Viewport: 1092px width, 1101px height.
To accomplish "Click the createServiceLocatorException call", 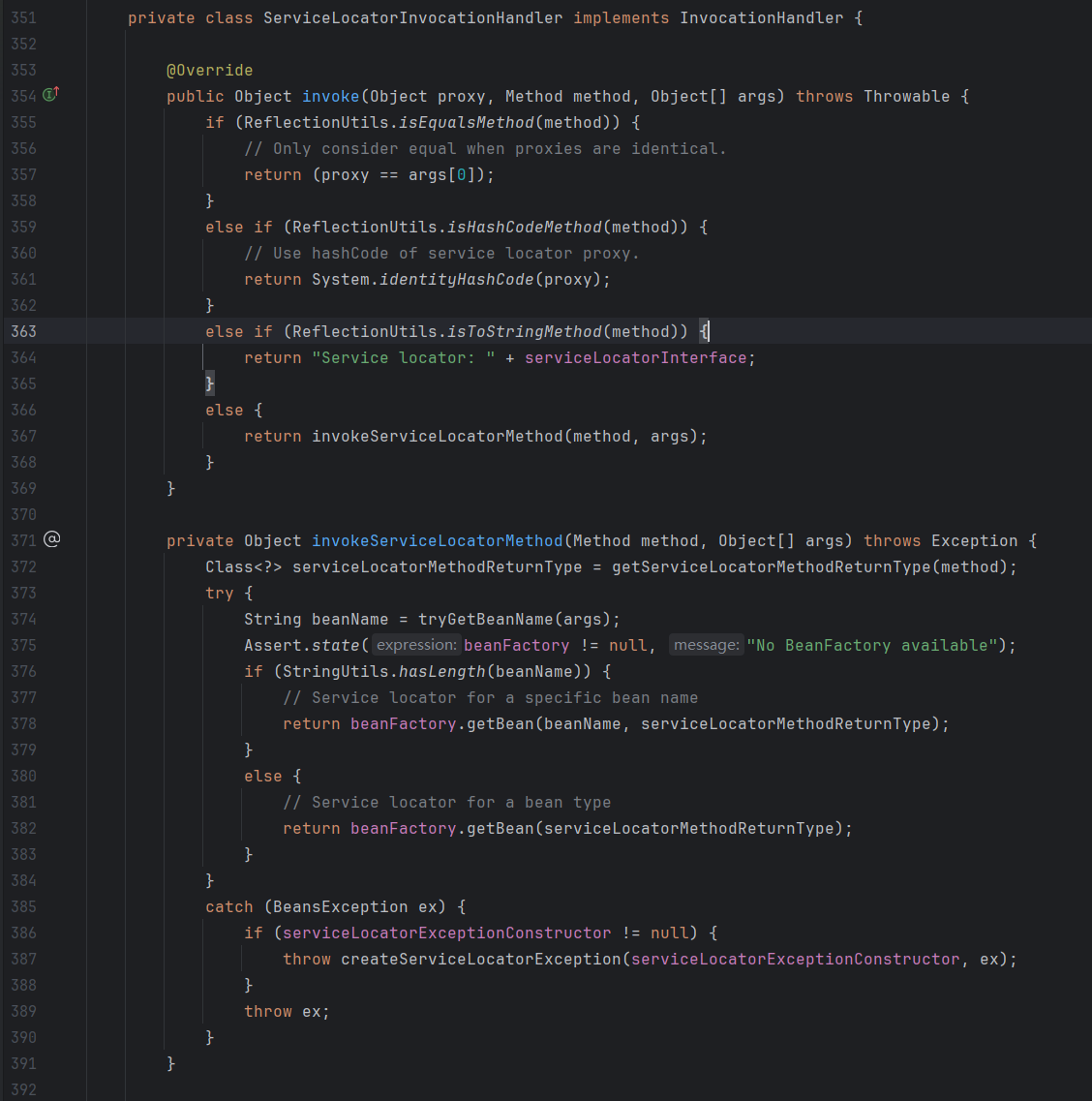I will [480, 959].
